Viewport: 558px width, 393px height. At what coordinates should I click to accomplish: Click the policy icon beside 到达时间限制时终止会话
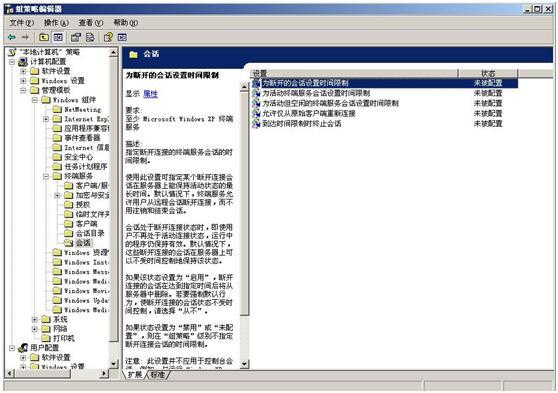tap(256, 124)
